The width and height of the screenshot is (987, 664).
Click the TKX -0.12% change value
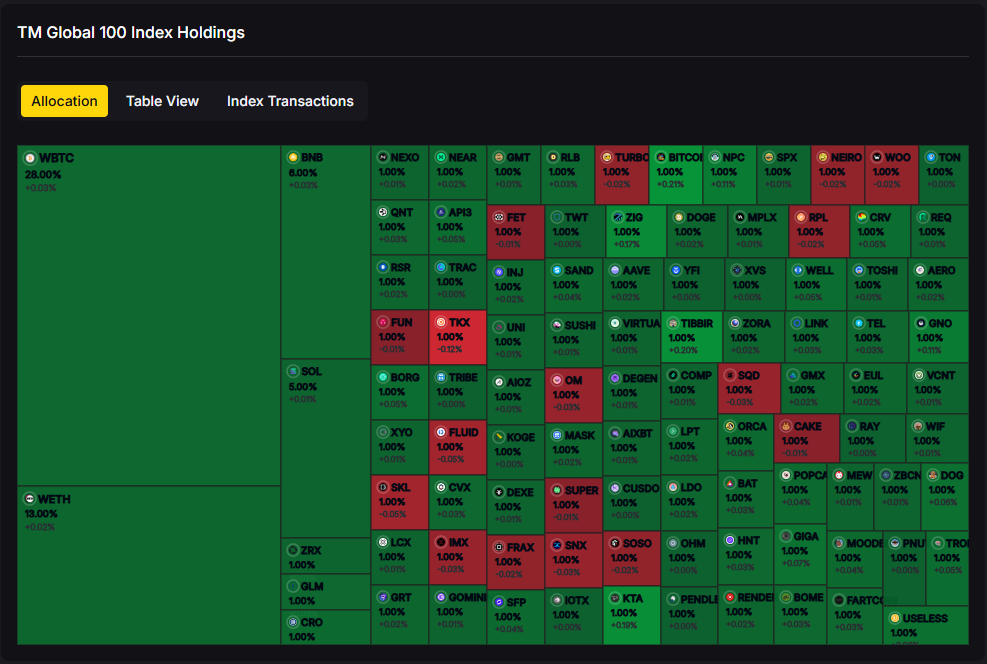click(x=449, y=349)
